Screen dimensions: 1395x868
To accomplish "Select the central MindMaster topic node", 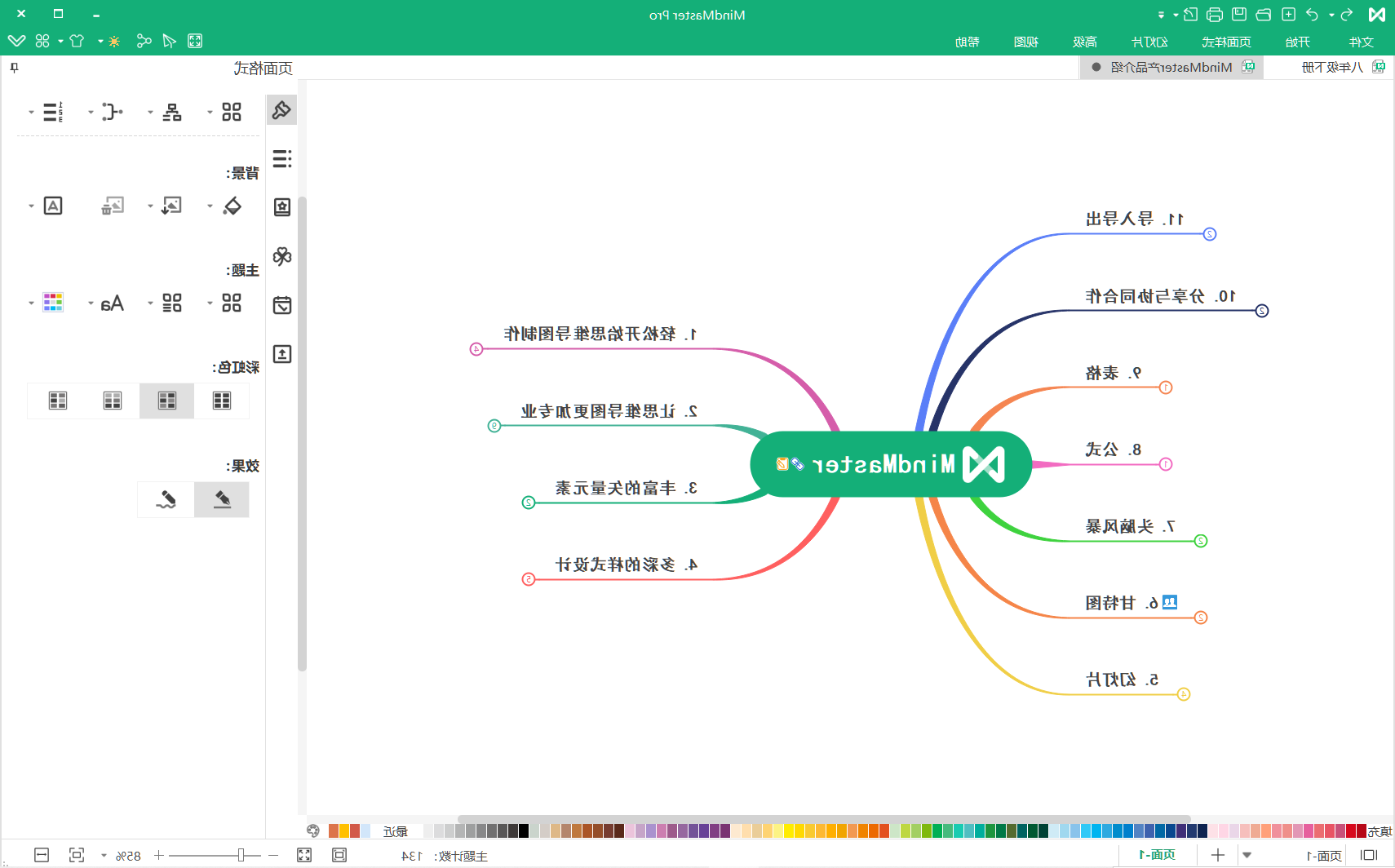I will 891,464.
